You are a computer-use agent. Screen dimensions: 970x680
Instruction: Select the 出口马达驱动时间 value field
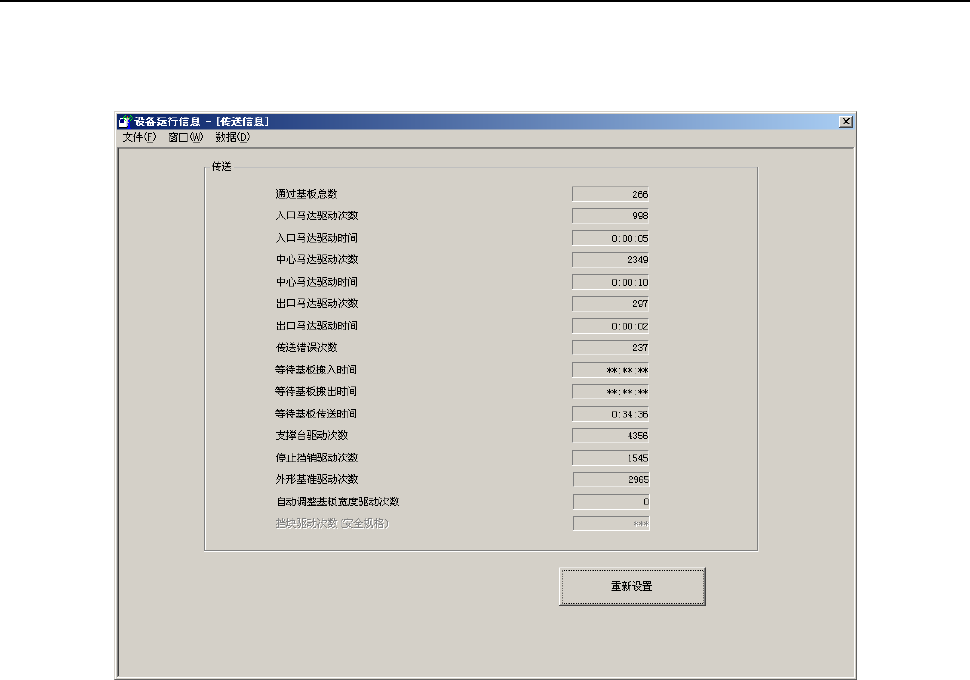(x=611, y=326)
